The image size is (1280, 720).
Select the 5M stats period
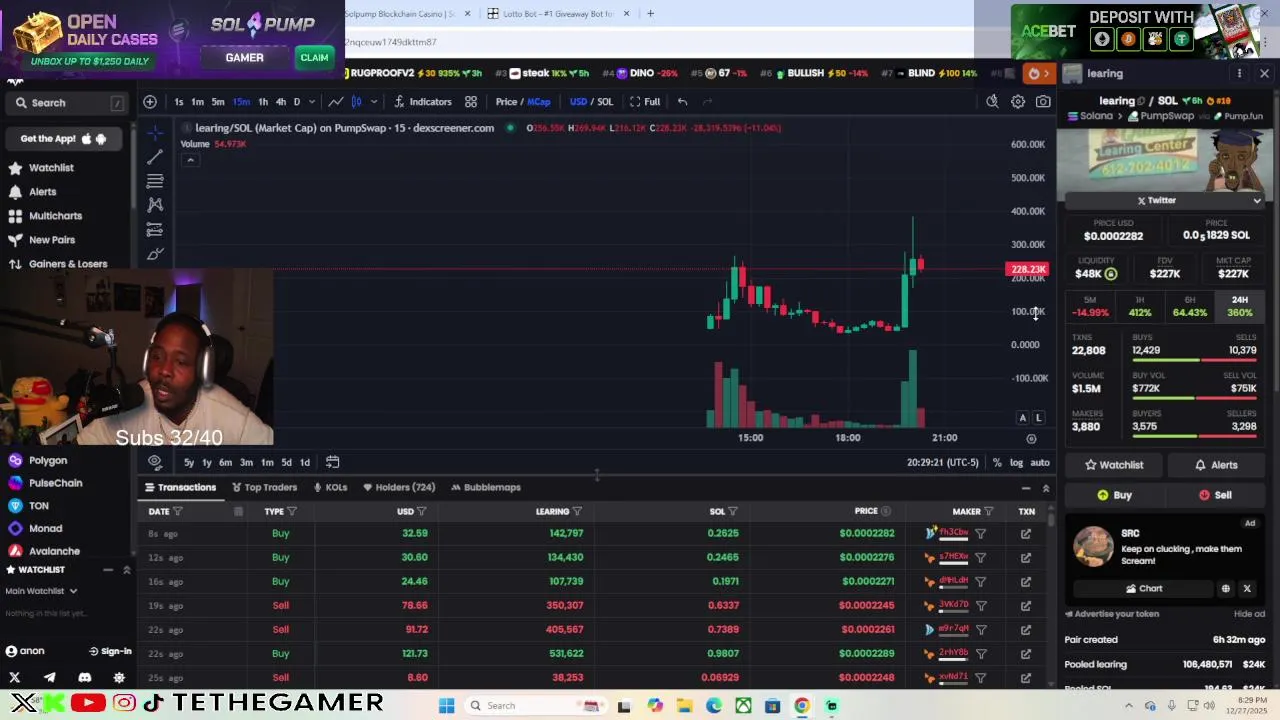[x=1091, y=306]
